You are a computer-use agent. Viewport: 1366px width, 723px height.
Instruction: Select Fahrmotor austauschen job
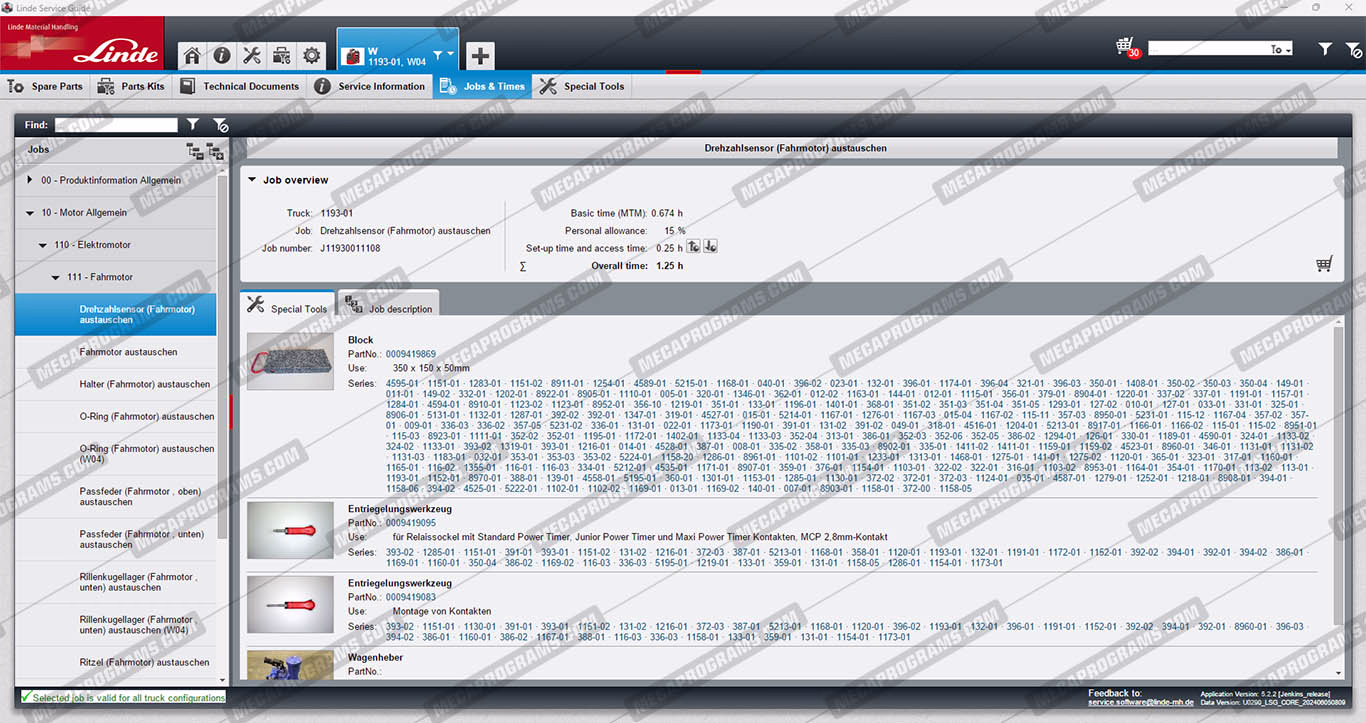[x=115, y=352]
